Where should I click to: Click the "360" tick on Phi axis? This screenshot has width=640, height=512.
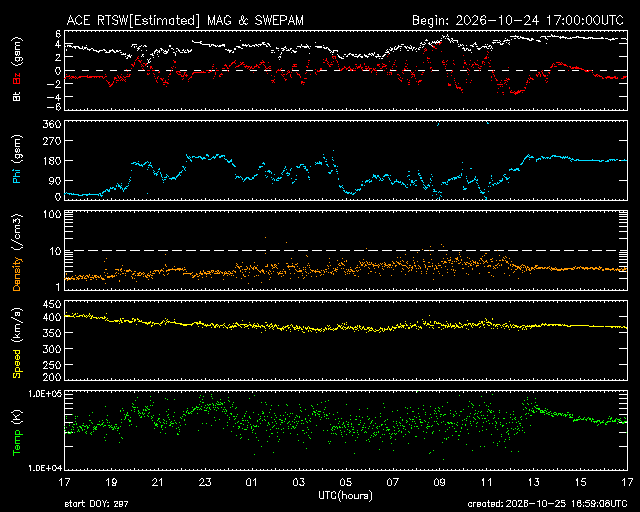tap(52, 125)
